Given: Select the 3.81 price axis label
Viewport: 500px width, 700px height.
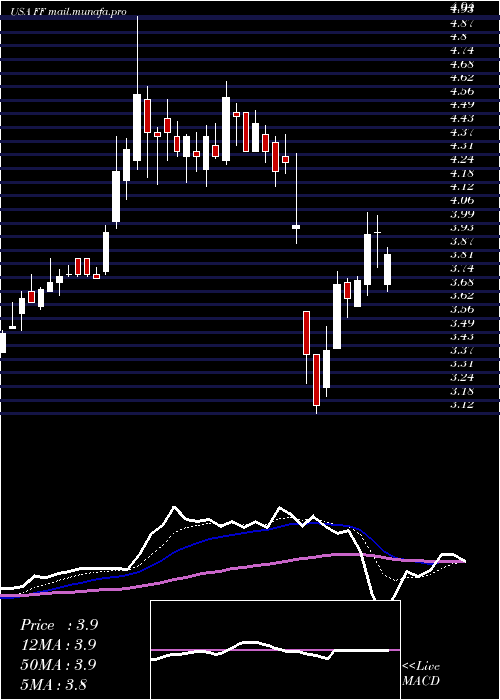Looking at the screenshot, I should pos(462,254).
